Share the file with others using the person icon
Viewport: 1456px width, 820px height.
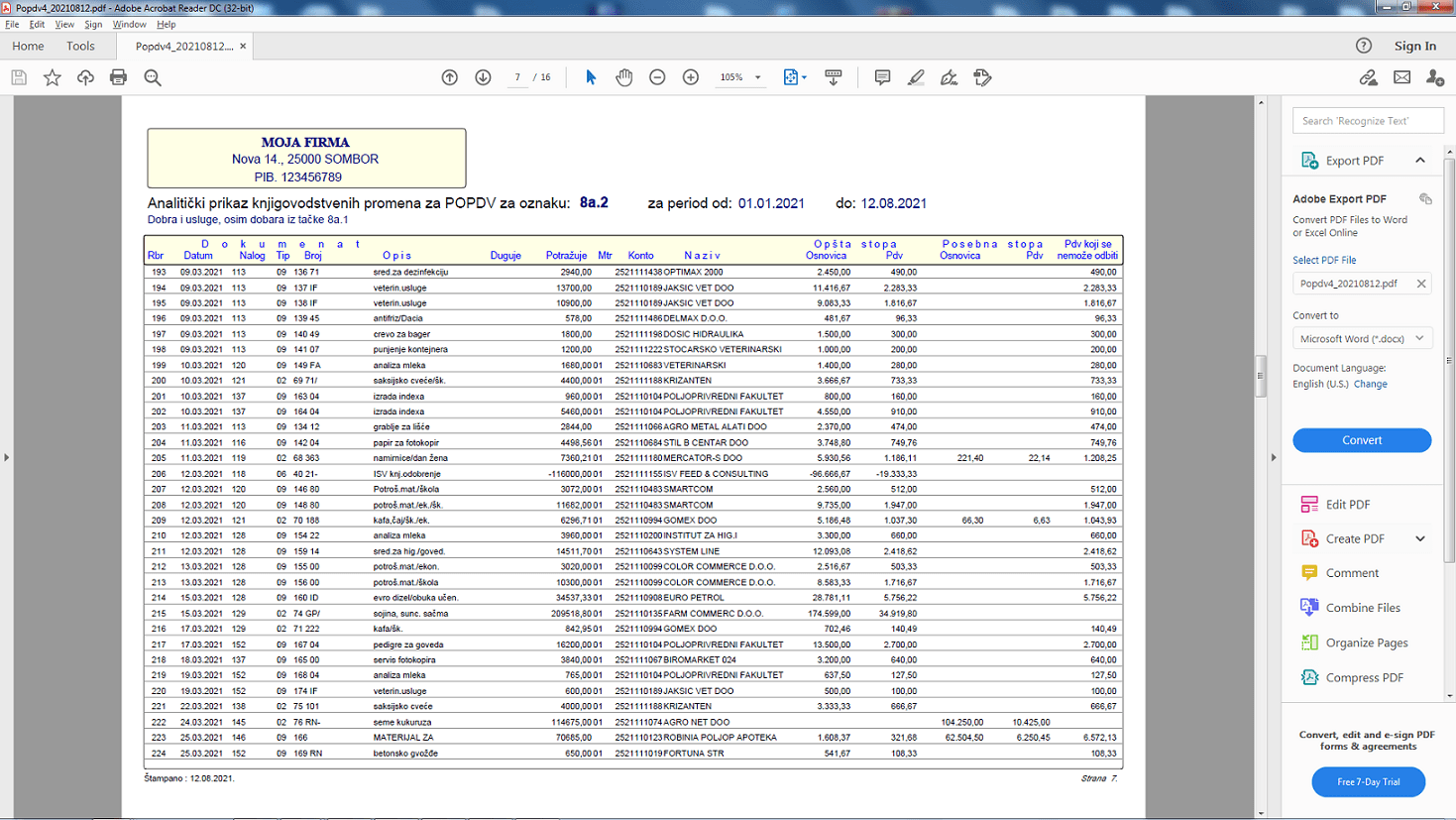pos(1434,77)
